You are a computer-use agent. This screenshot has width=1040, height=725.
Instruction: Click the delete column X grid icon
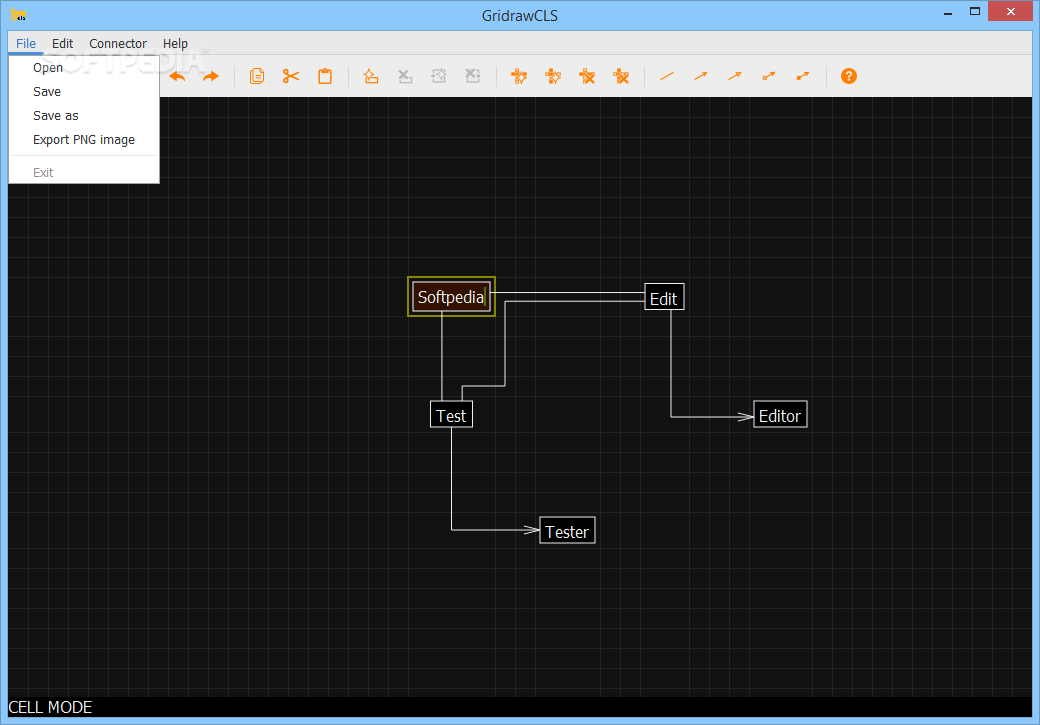[621, 76]
